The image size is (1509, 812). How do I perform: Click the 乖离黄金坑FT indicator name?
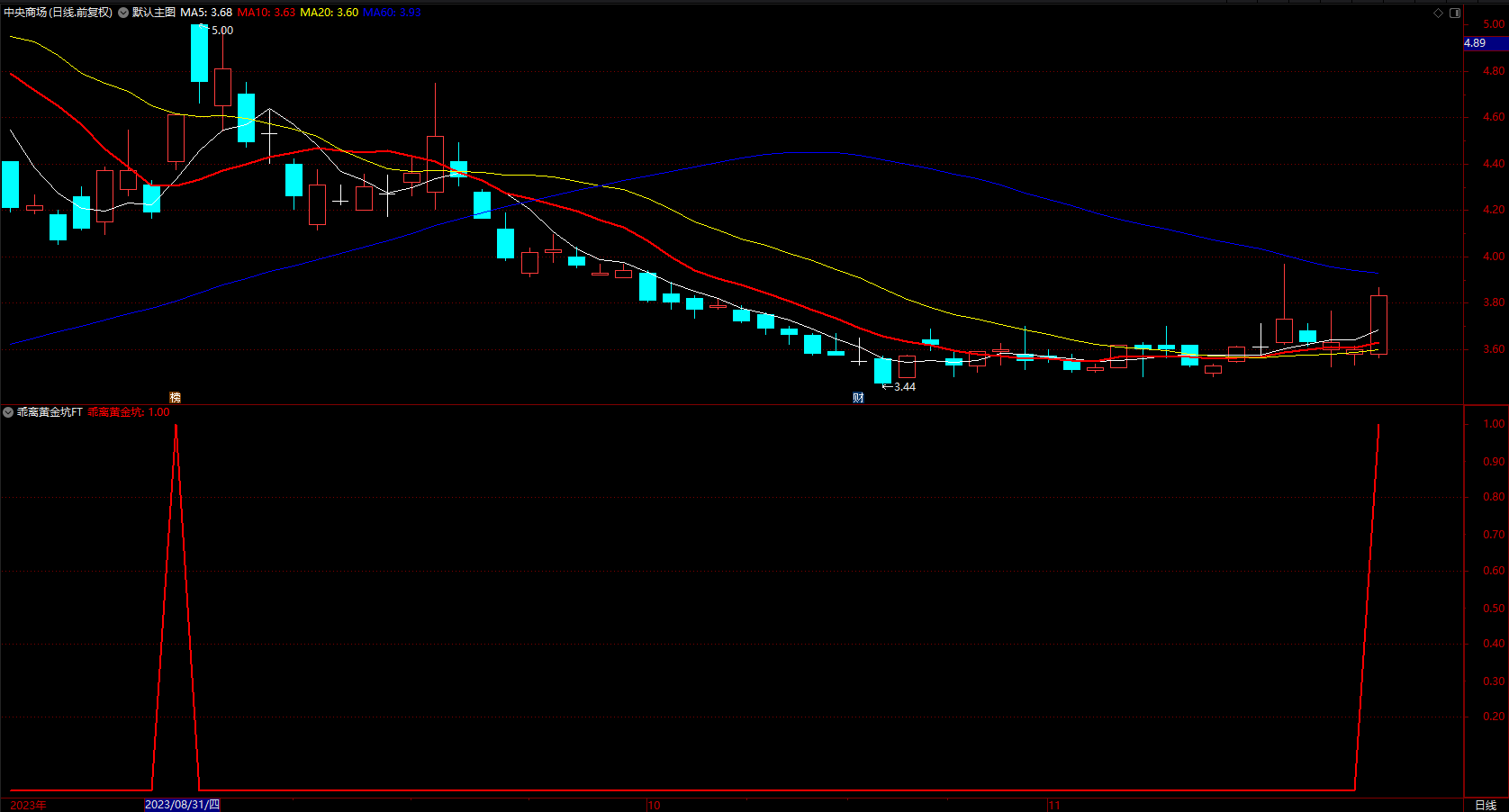(50, 412)
